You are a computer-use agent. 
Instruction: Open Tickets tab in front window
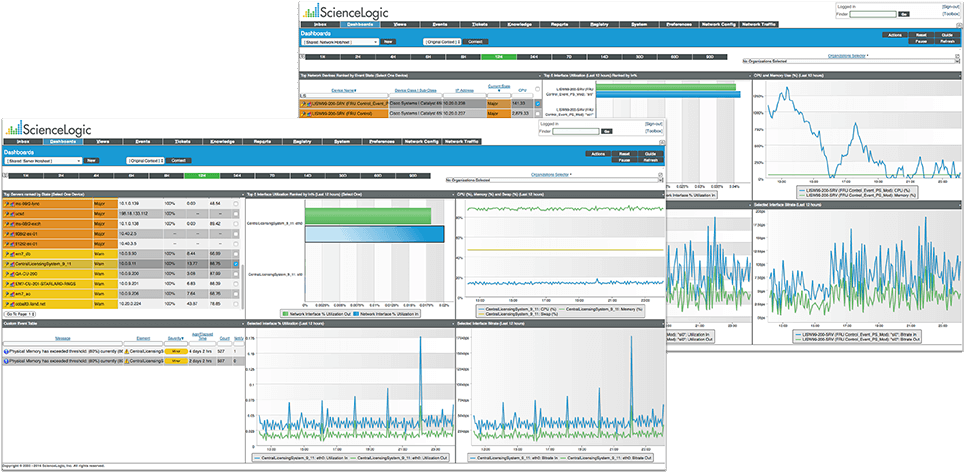coord(183,141)
